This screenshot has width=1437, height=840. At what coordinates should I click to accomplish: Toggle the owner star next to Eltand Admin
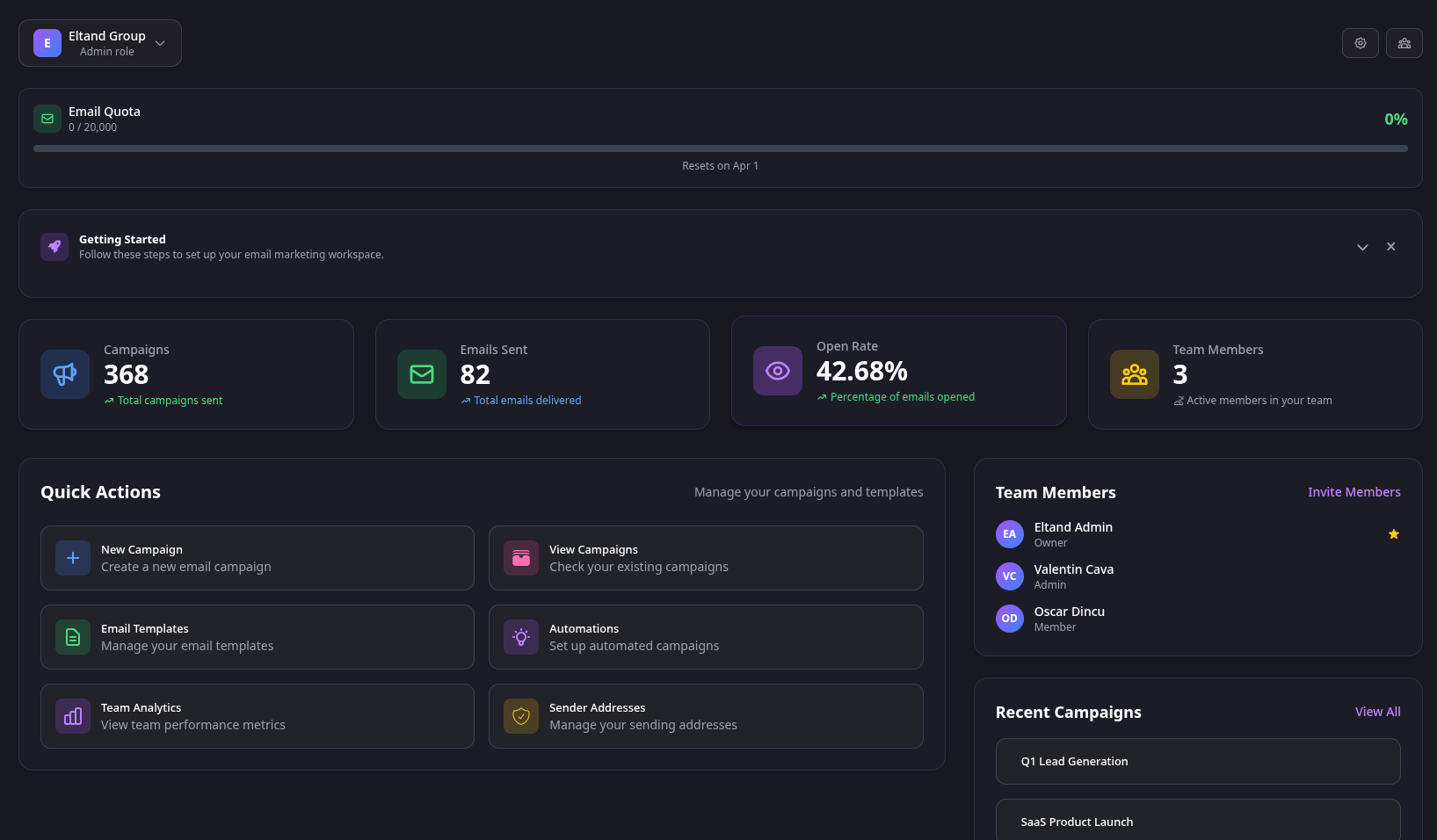(x=1393, y=533)
